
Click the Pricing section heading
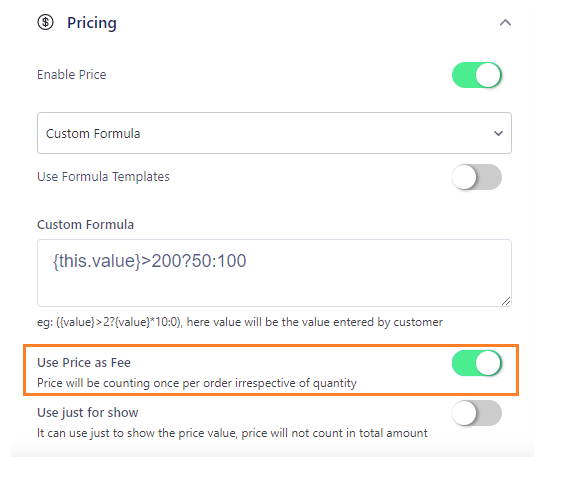(x=92, y=23)
